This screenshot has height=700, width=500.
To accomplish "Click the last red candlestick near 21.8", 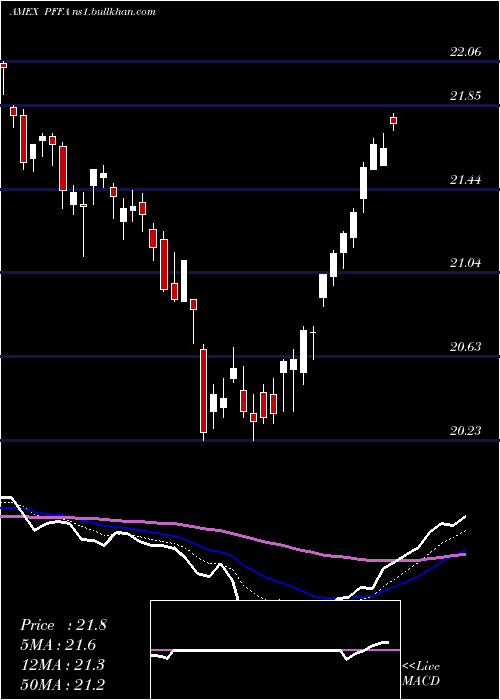I will [x=393, y=120].
